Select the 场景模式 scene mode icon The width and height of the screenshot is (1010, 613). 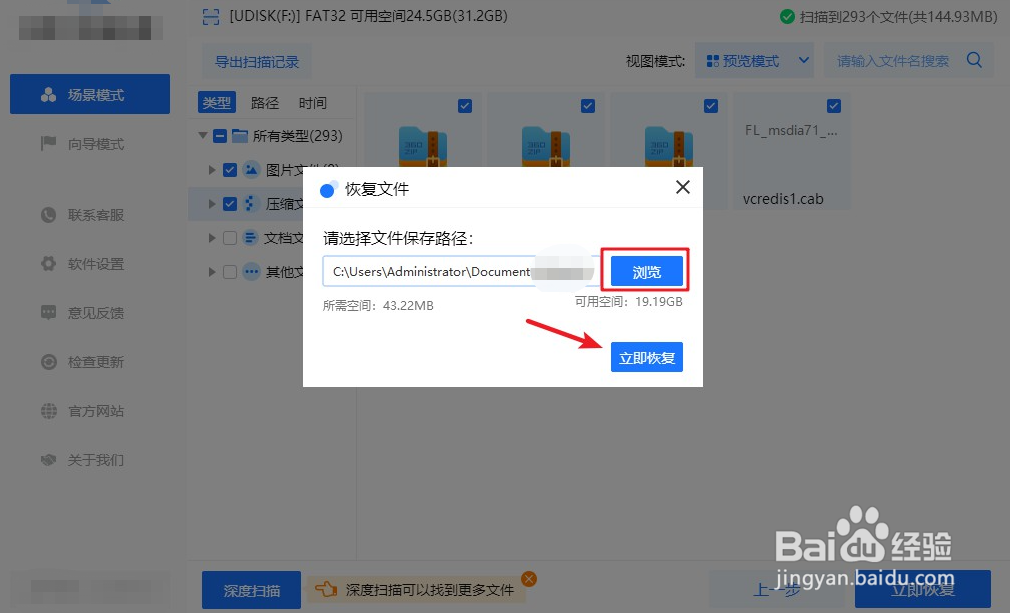[x=48, y=93]
